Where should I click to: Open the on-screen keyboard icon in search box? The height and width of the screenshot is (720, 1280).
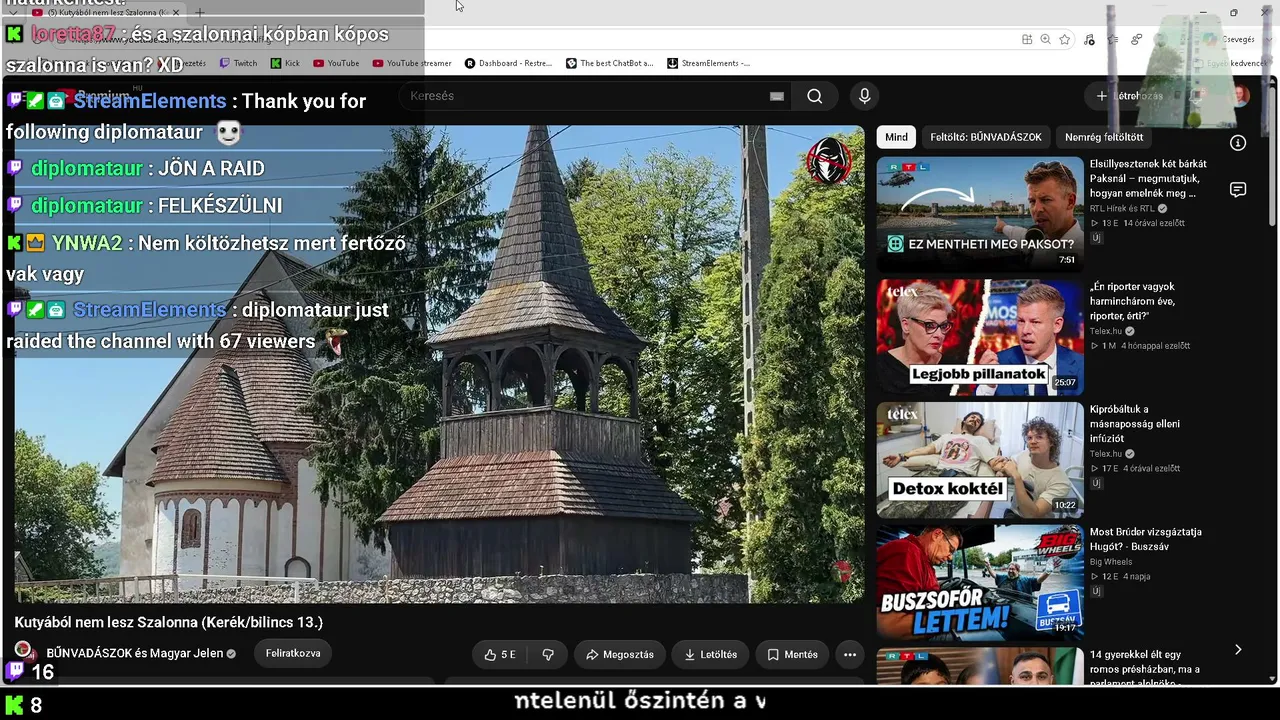[x=777, y=96]
